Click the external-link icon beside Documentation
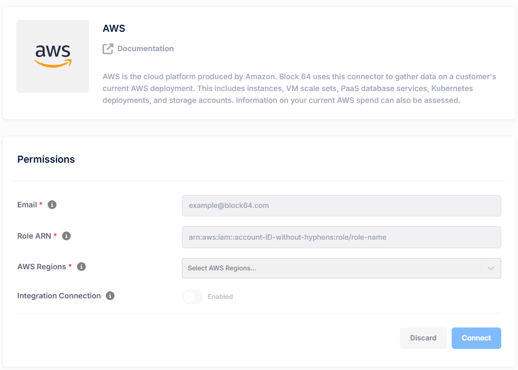This screenshot has height=370, width=518. (x=108, y=49)
